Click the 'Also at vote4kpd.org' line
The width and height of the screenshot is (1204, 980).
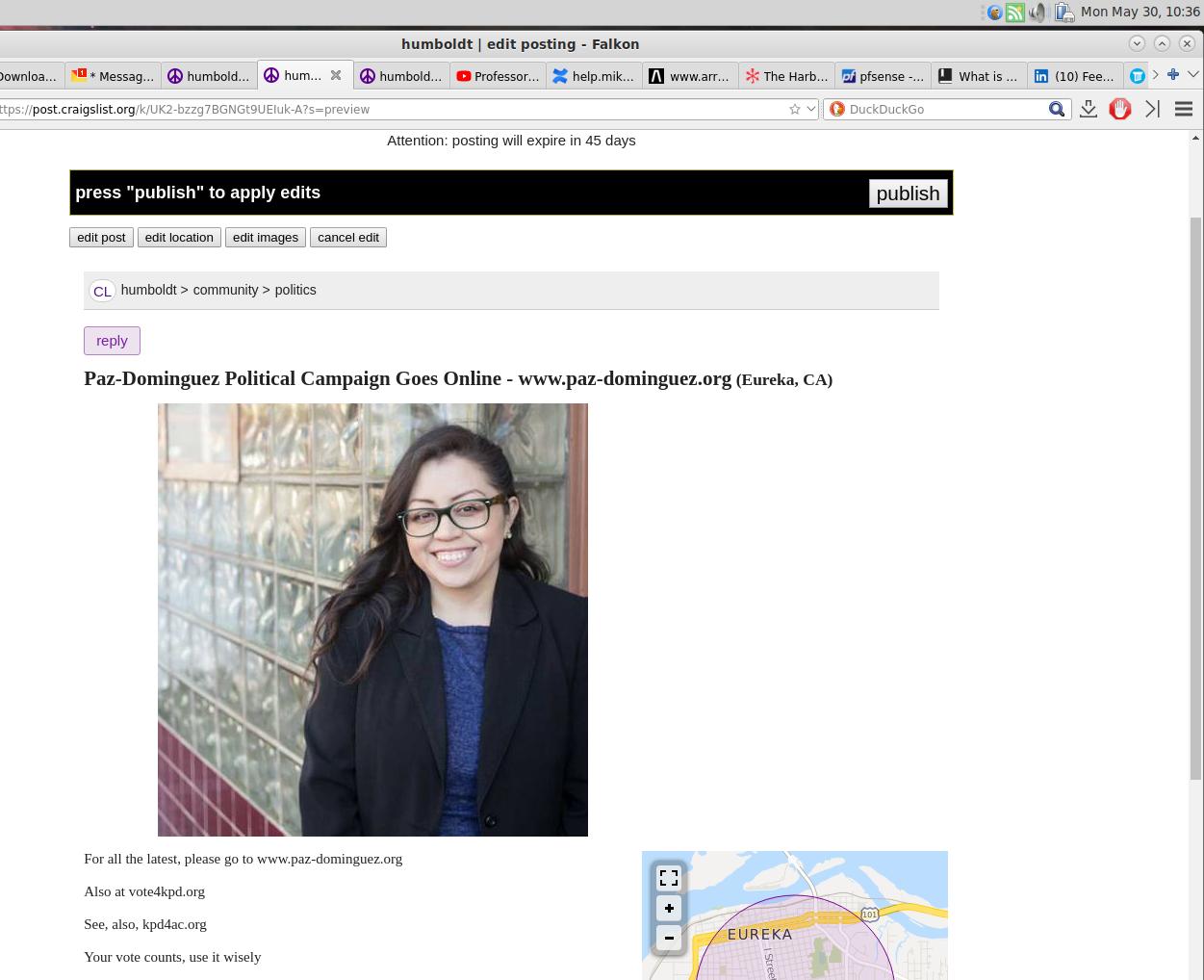[144, 891]
